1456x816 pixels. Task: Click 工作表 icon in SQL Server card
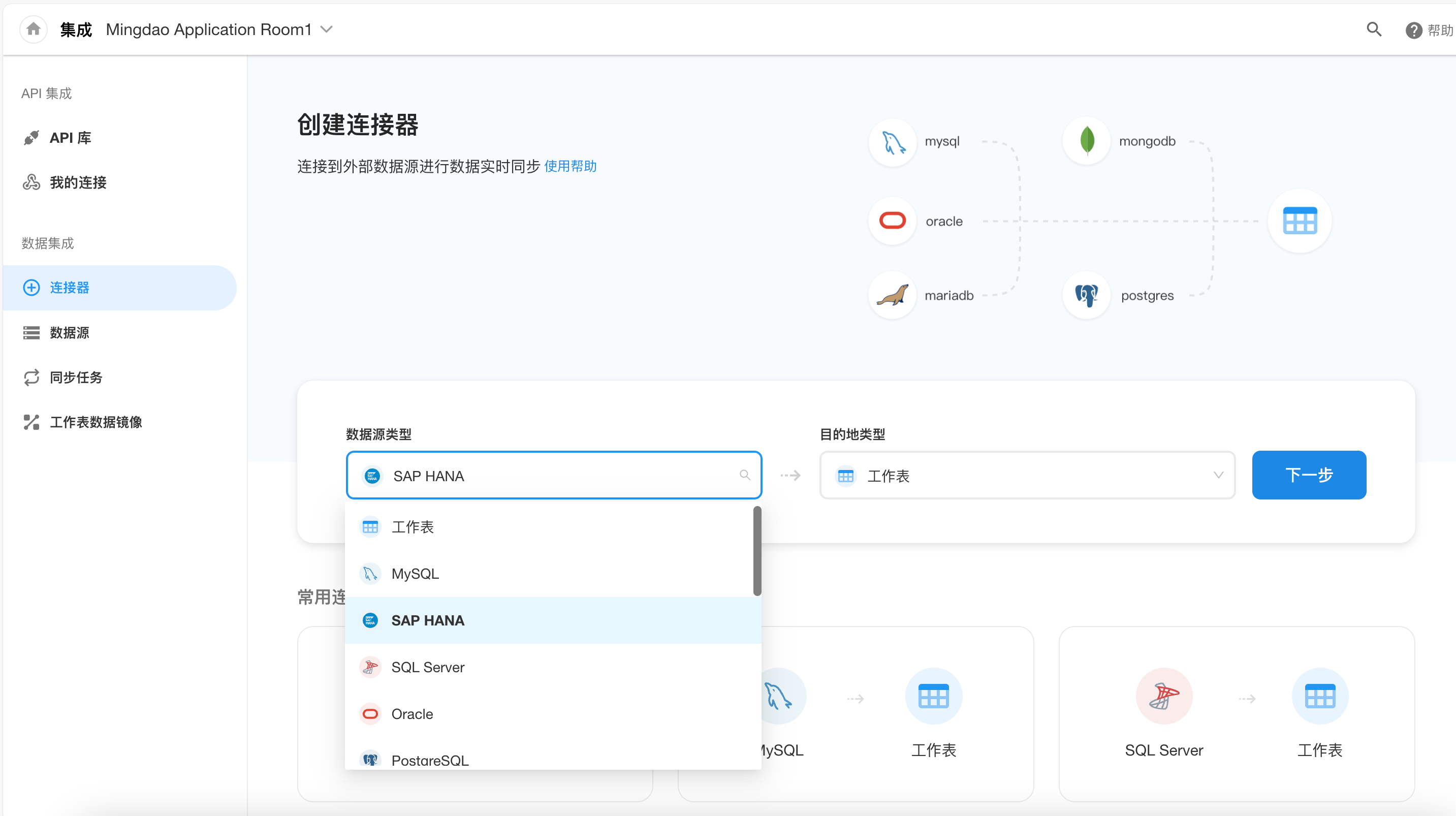(1320, 696)
